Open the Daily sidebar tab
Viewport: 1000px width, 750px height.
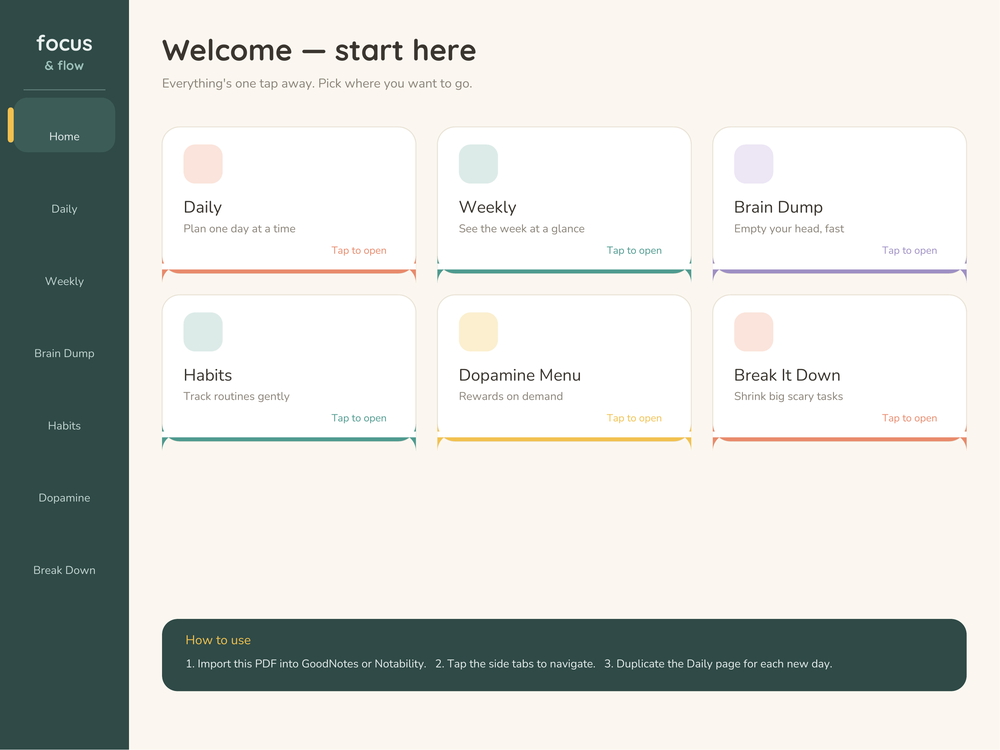64,209
